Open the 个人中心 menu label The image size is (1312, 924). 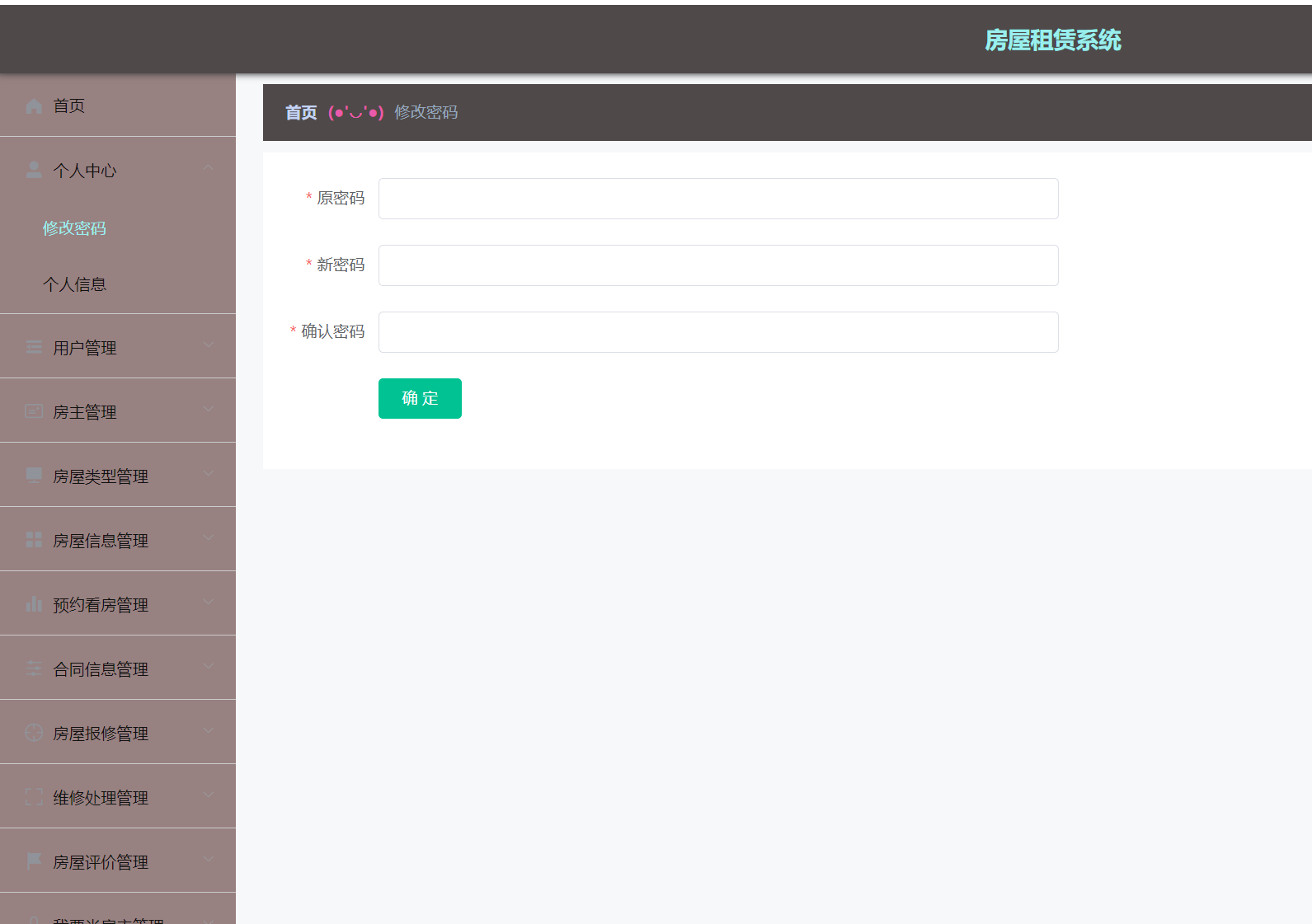click(85, 171)
